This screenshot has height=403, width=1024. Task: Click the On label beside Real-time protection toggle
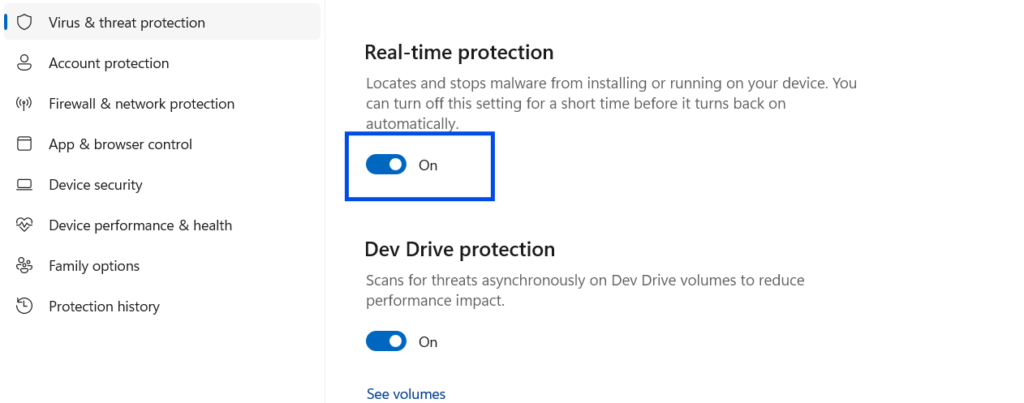[428, 165]
